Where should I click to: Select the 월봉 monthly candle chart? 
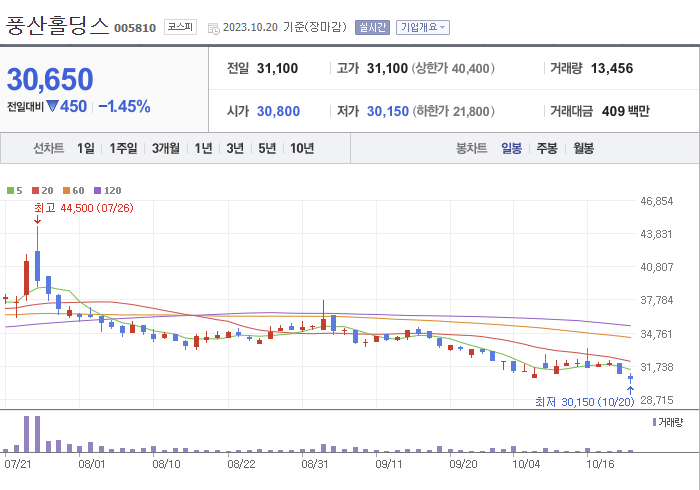pos(583,148)
